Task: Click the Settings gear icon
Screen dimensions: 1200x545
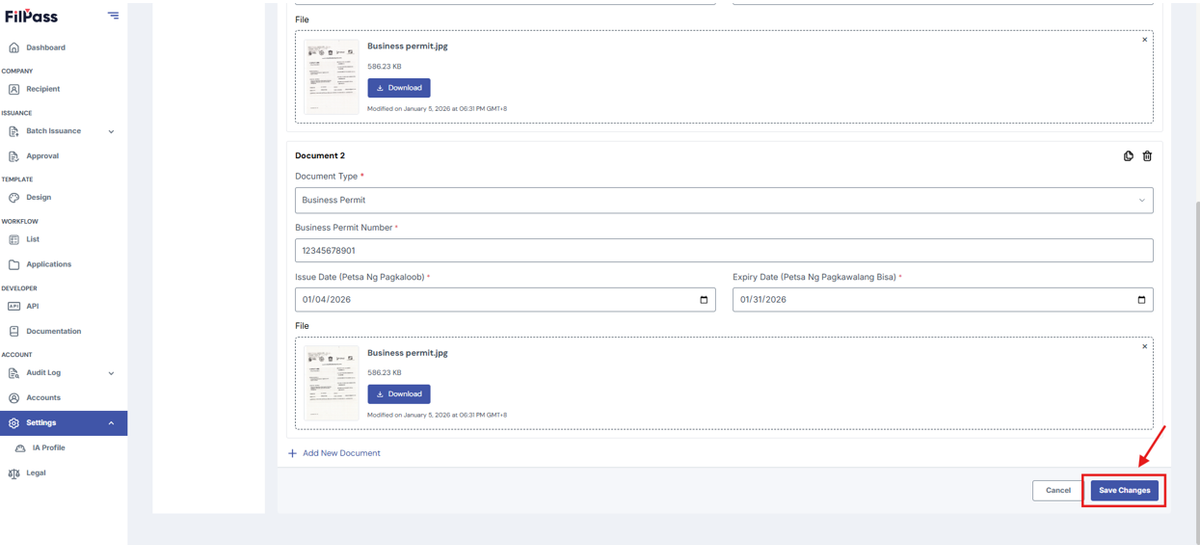Action: point(14,423)
